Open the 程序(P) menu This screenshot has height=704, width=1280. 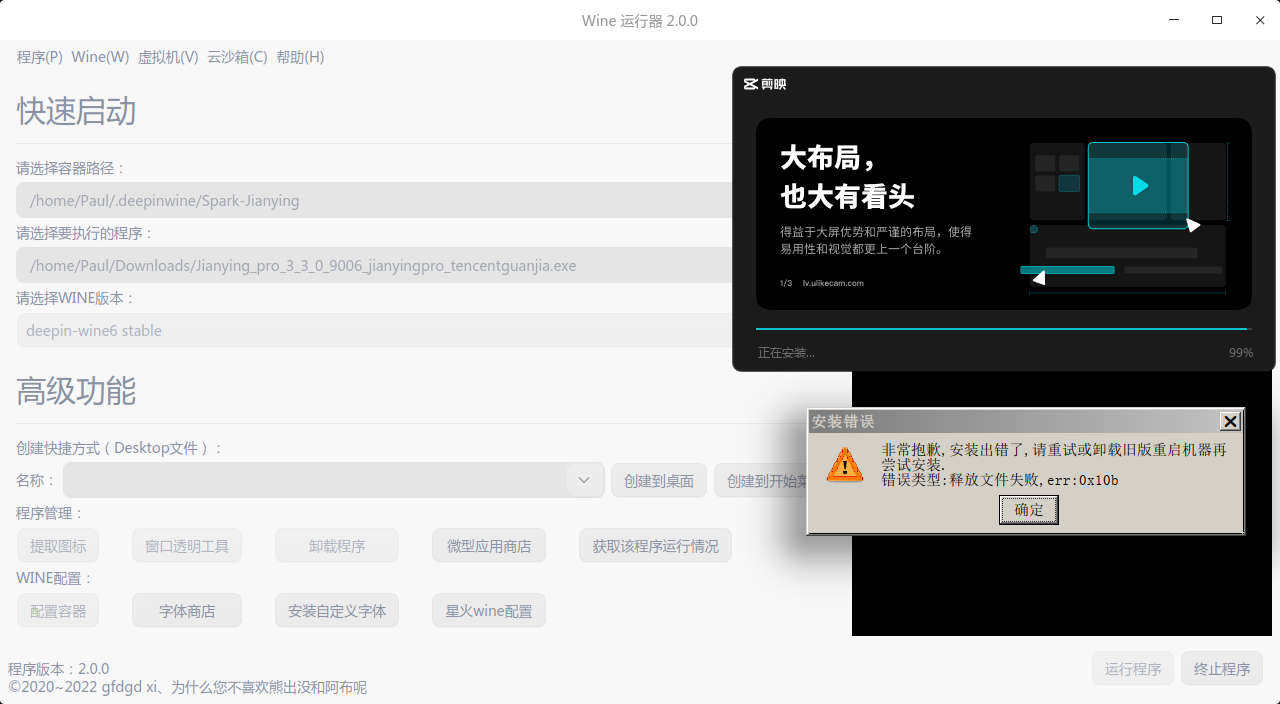pyautogui.click(x=40, y=57)
